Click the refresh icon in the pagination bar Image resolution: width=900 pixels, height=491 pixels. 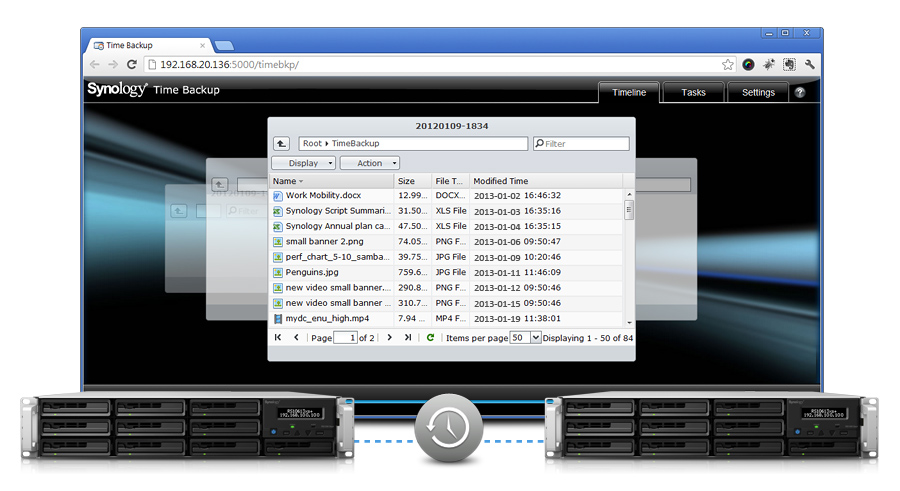430,338
